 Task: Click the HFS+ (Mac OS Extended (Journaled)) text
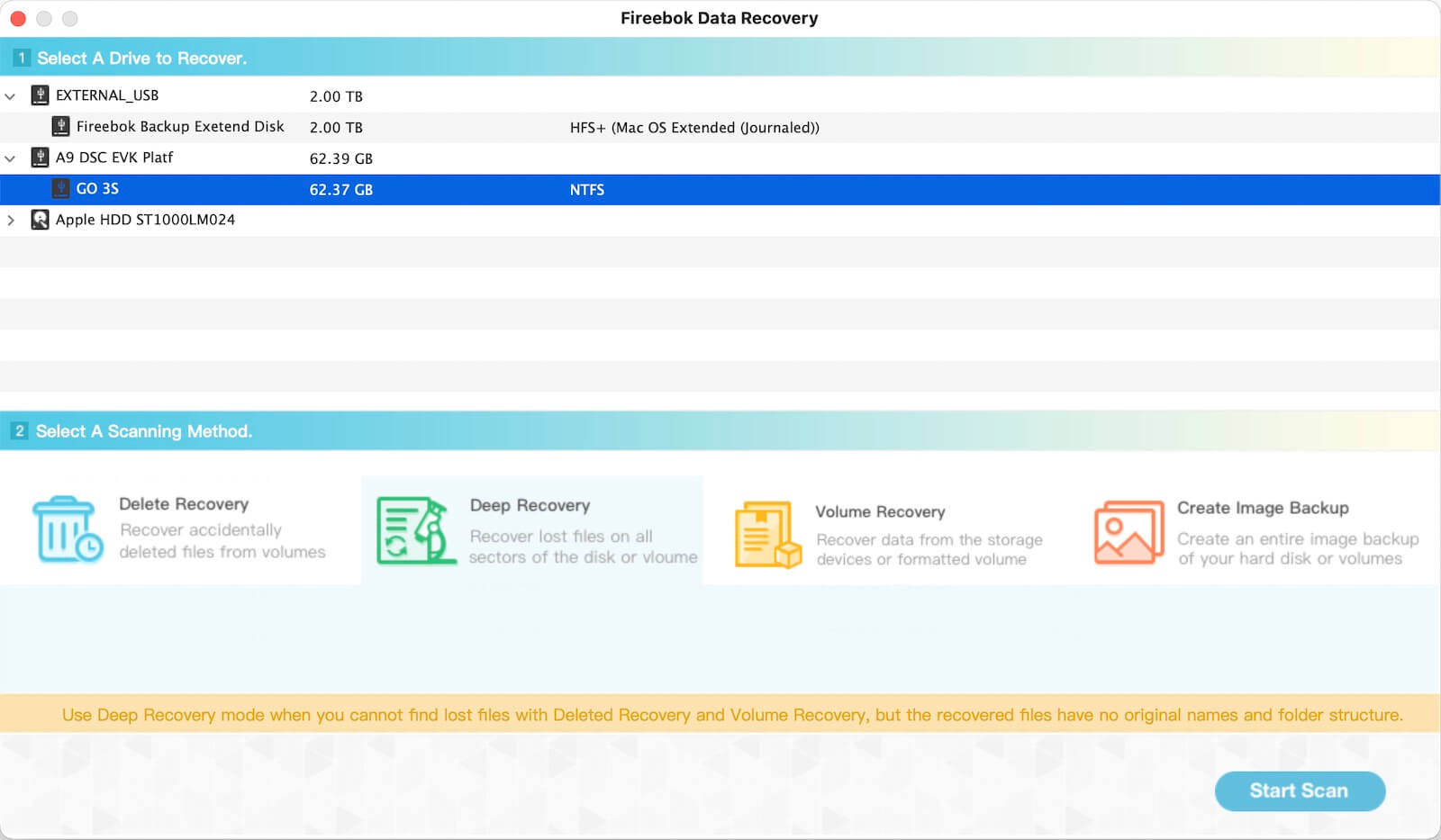(694, 128)
